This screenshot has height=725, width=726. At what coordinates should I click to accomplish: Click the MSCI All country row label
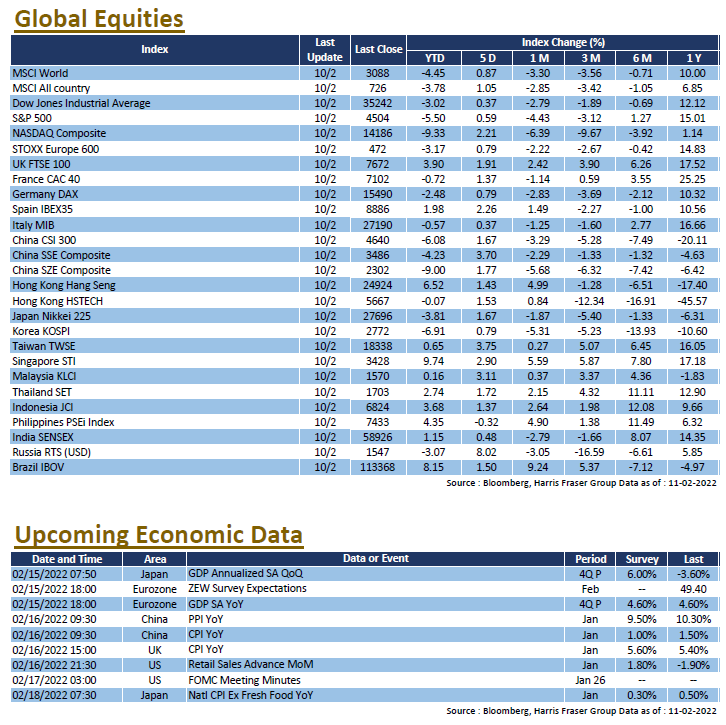coord(51,88)
